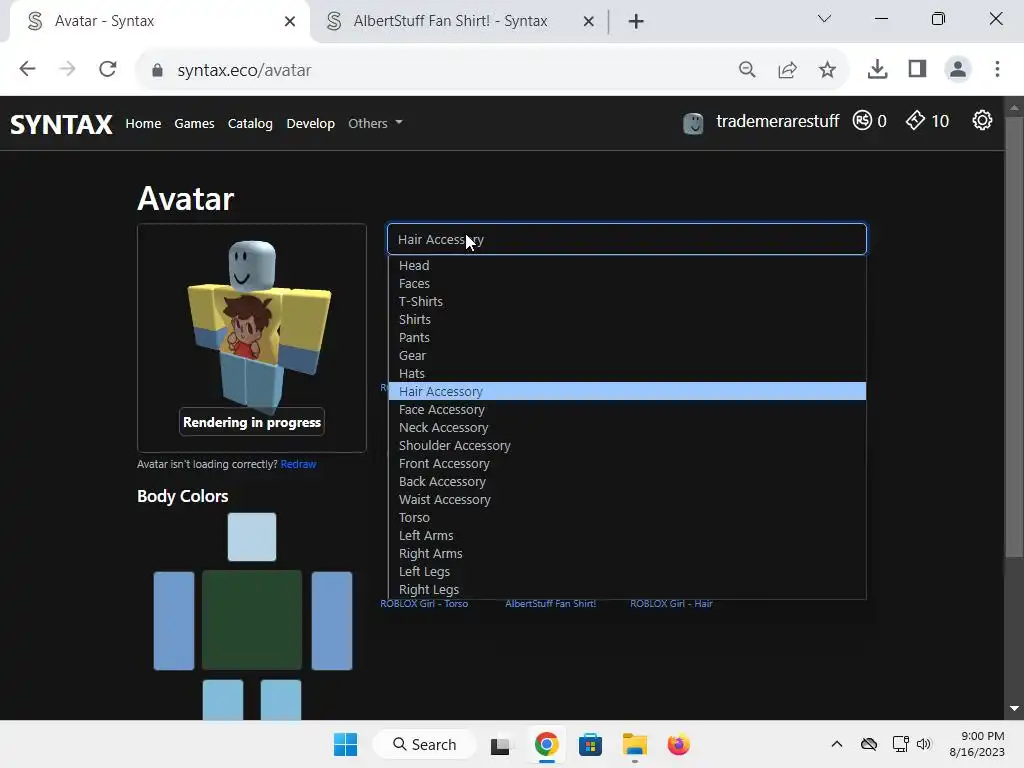Open trademerarestuff profile

point(777,121)
